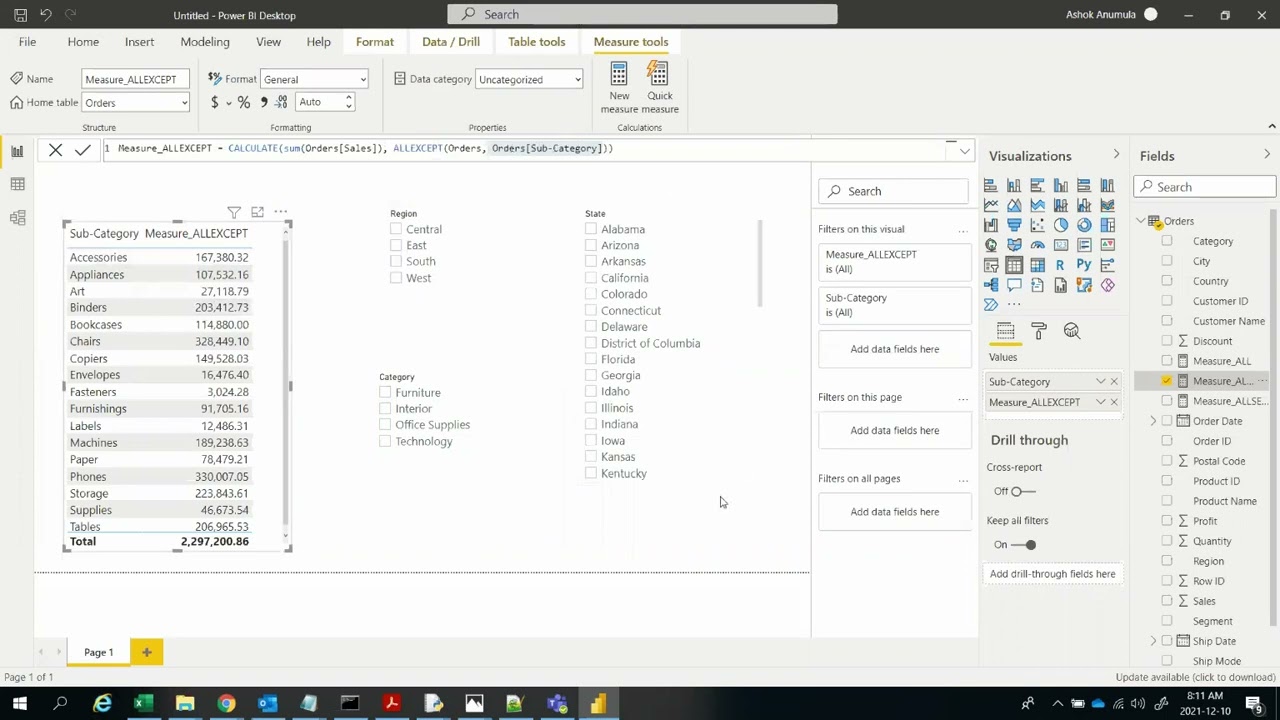Check the Technology category checkbox
Viewport: 1280px width, 720px height.
coord(385,441)
